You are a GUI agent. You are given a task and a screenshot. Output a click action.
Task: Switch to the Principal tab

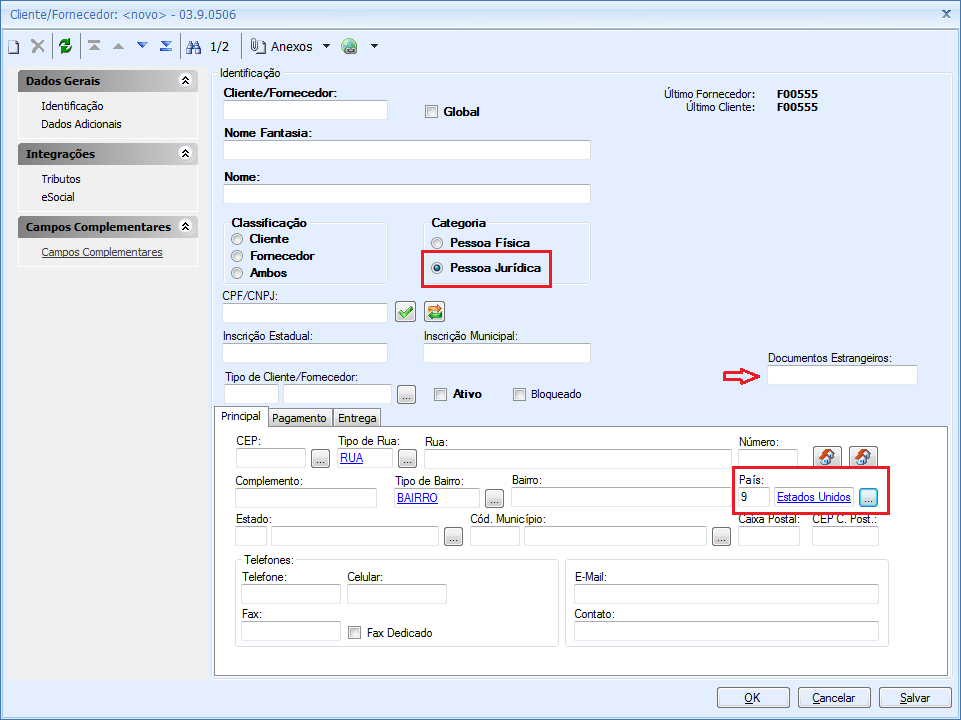241,416
